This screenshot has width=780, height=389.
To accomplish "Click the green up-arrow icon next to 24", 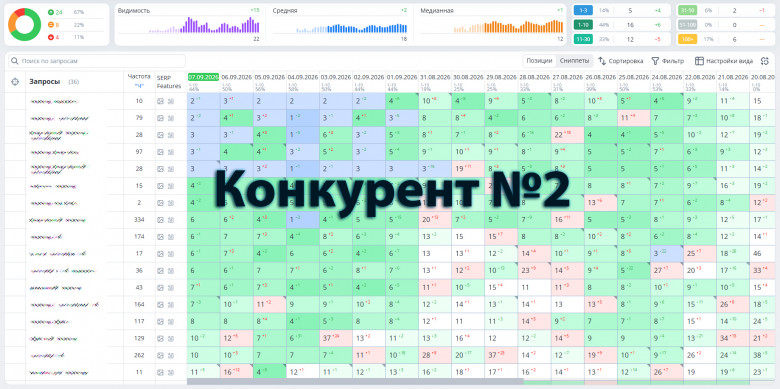I will coord(51,12).
